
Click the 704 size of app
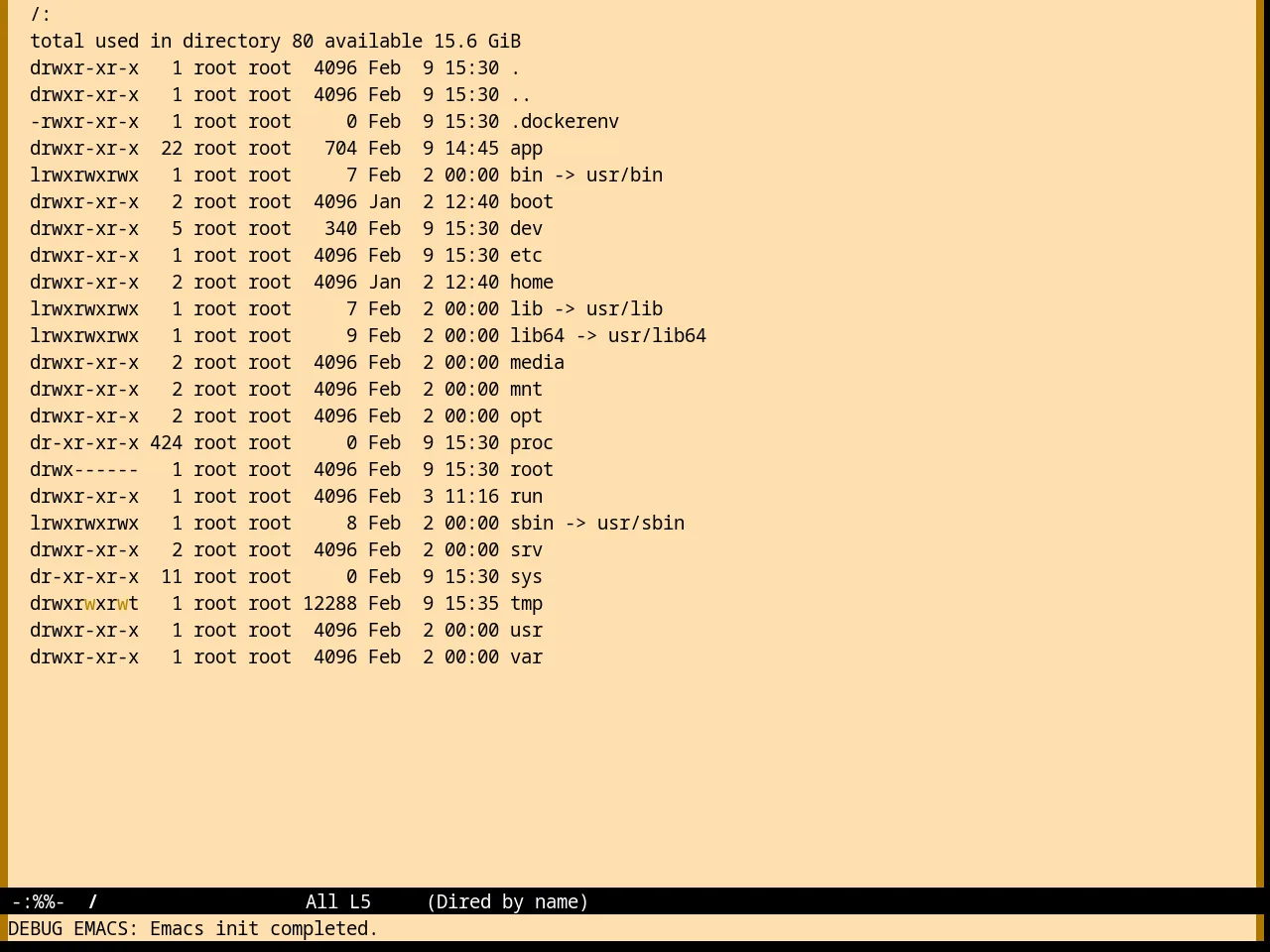[340, 148]
